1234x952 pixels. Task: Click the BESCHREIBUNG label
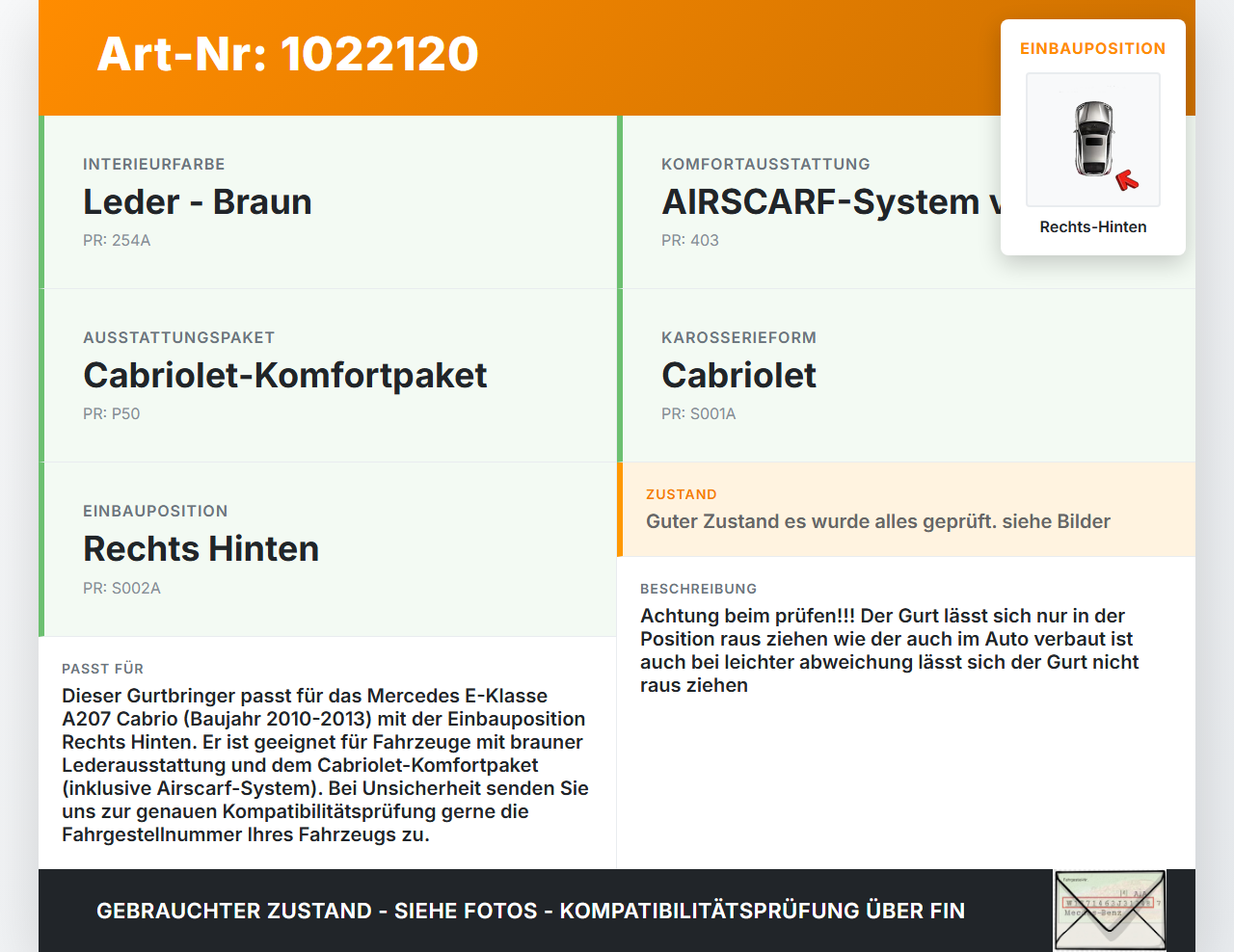click(699, 589)
